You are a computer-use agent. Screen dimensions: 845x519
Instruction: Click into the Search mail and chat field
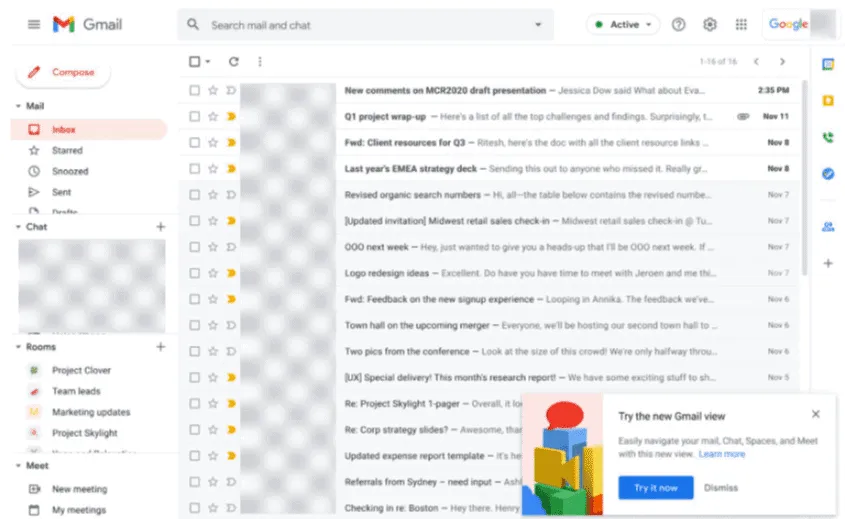pyautogui.click(x=360, y=25)
